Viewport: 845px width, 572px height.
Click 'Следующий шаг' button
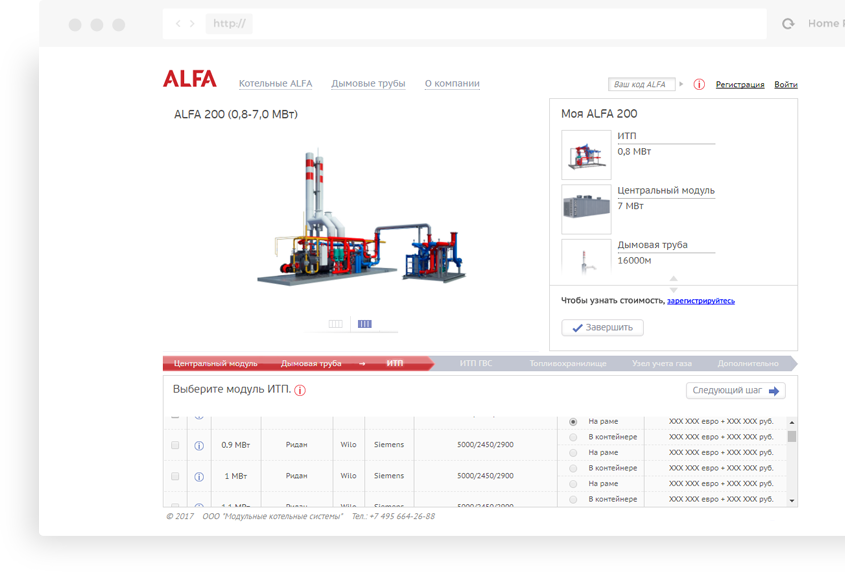pyautogui.click(x=736, y=391)
